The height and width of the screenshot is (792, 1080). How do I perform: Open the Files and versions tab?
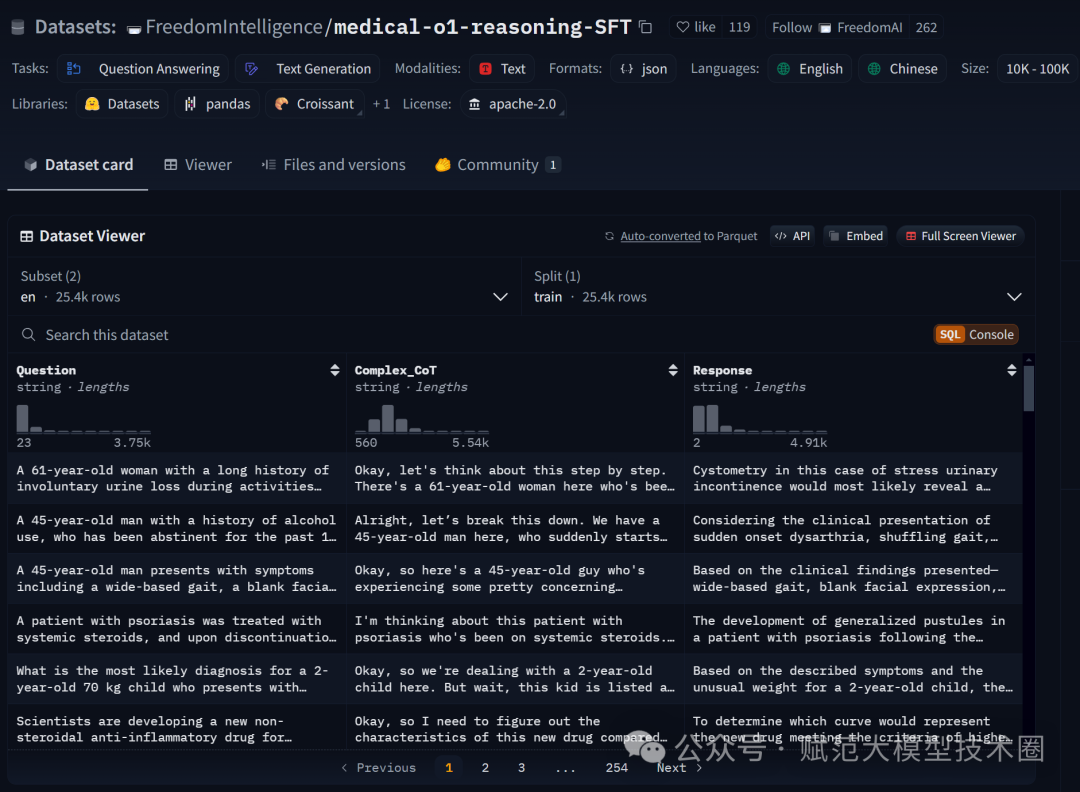[333, 165]
